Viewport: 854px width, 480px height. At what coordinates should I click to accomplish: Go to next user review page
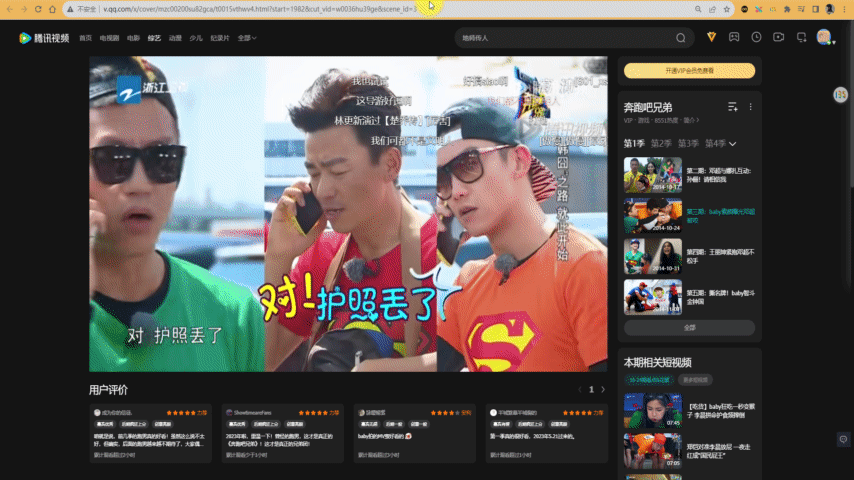pyautogui.click(x=603, y=389)
